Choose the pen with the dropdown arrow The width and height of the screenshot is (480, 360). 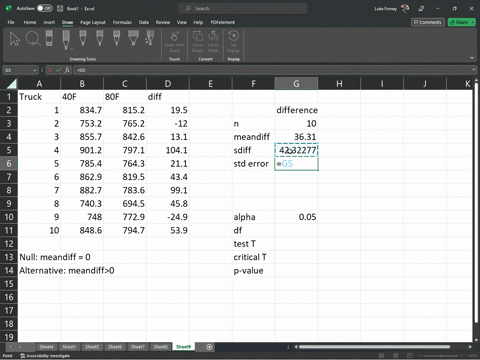coord(66,40)
